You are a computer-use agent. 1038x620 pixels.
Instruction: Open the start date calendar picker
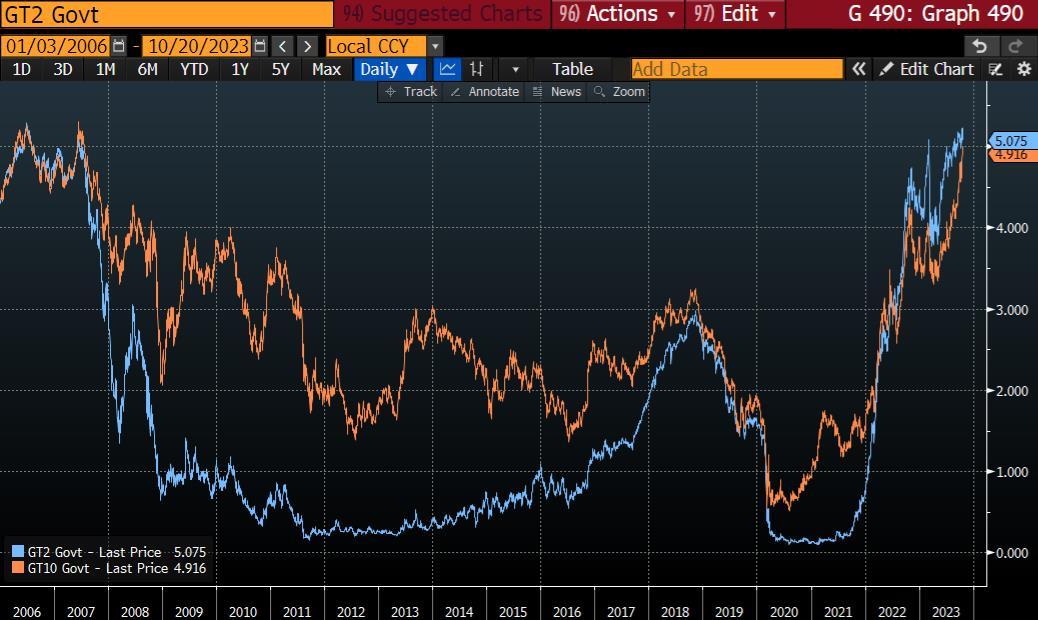coord(120,46)
